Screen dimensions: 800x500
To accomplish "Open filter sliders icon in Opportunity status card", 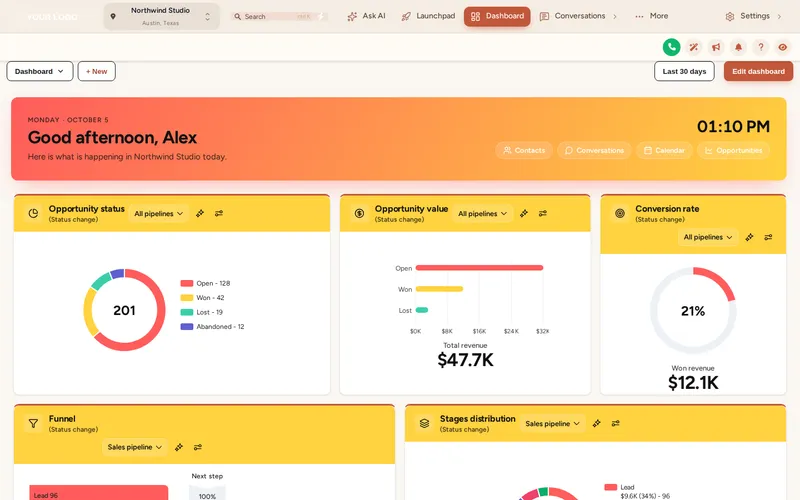I will click(x=219, y=213).
